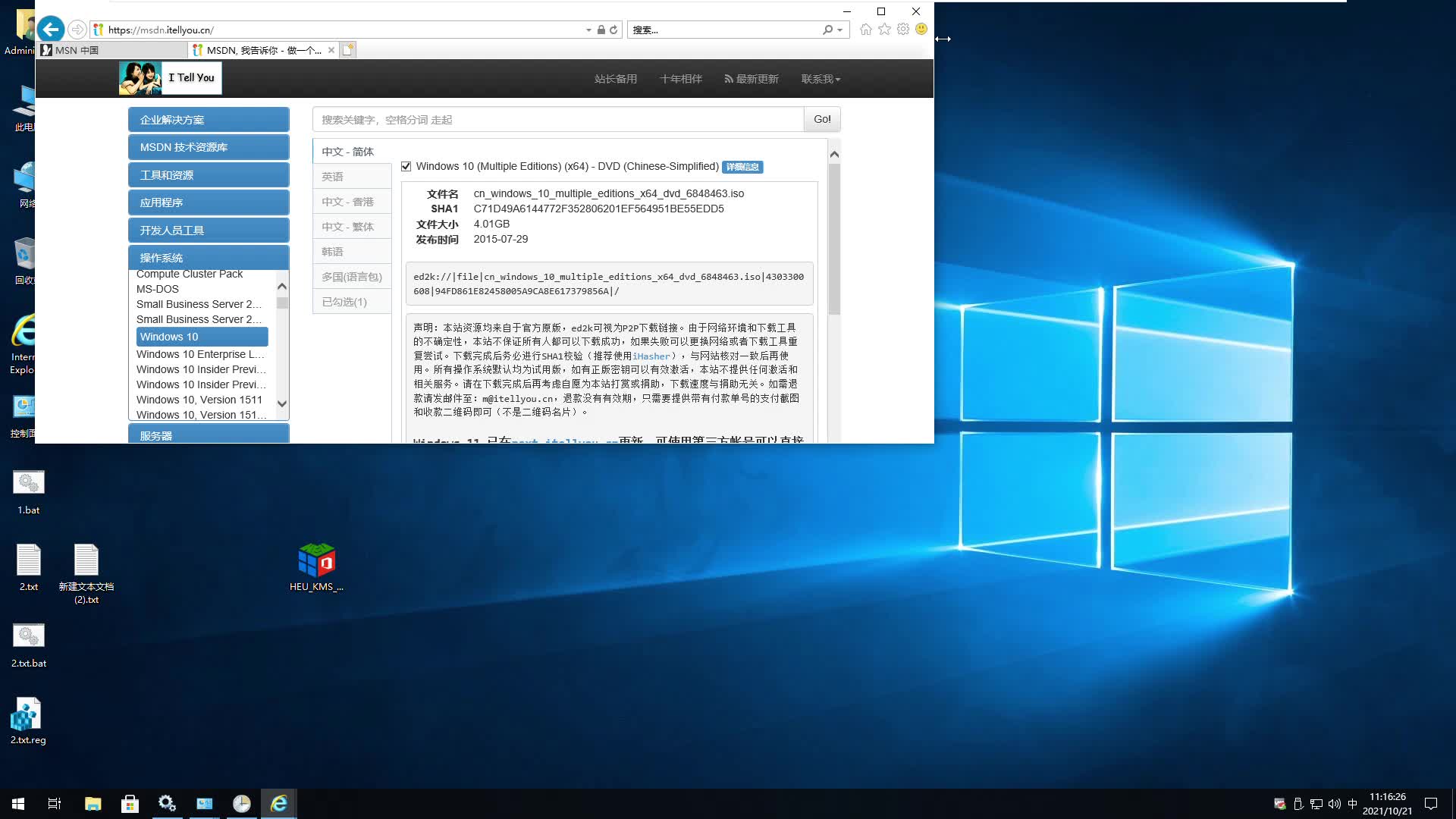This screenshot has width=1456, height=819.
Task: Open the clock app taskbar icon
Action: [241, 804]
